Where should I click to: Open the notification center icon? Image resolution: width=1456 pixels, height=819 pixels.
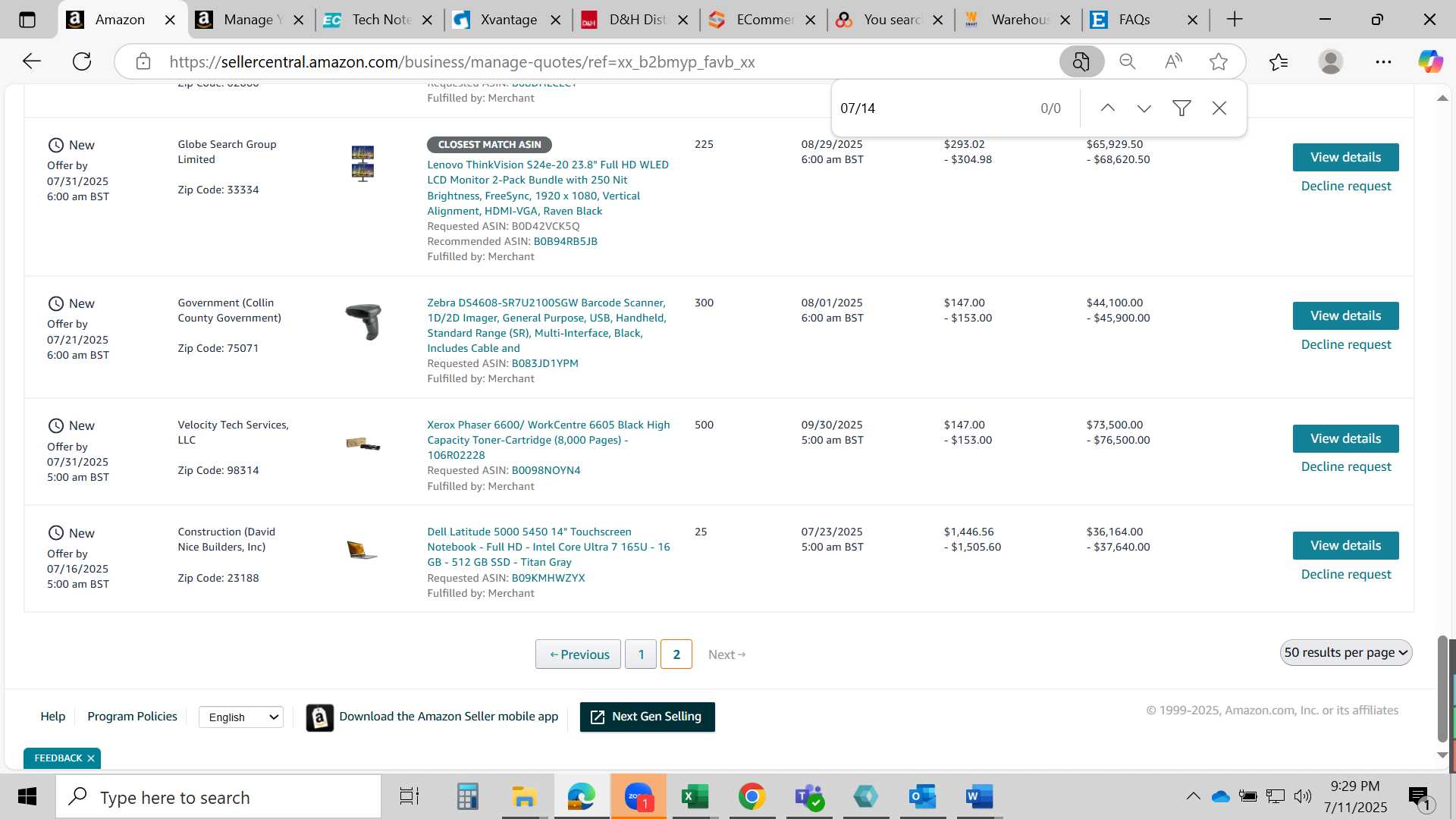pyautogui.click(x=1420, y=797)
